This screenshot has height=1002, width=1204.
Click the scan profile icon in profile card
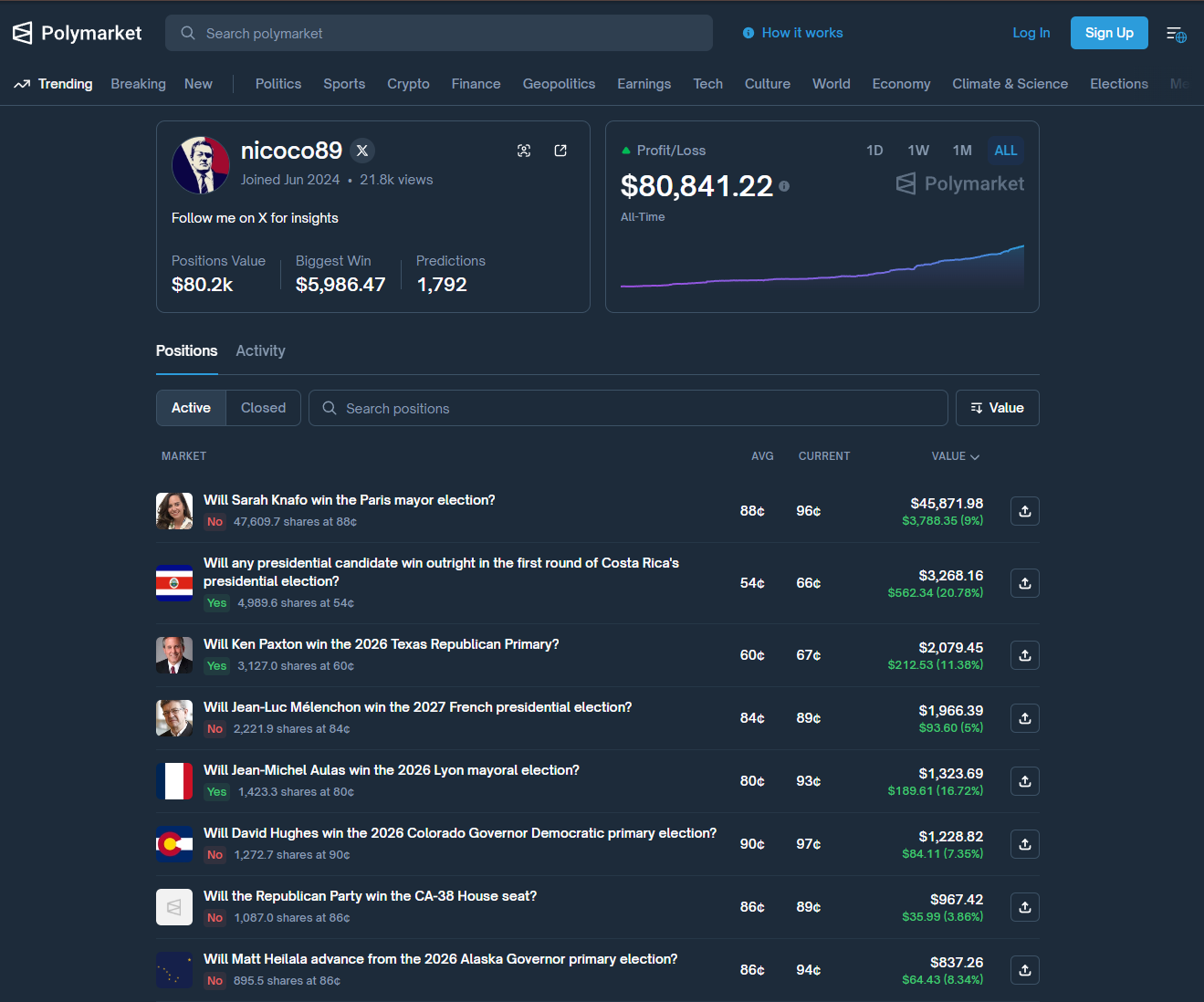tap(524, 151)
